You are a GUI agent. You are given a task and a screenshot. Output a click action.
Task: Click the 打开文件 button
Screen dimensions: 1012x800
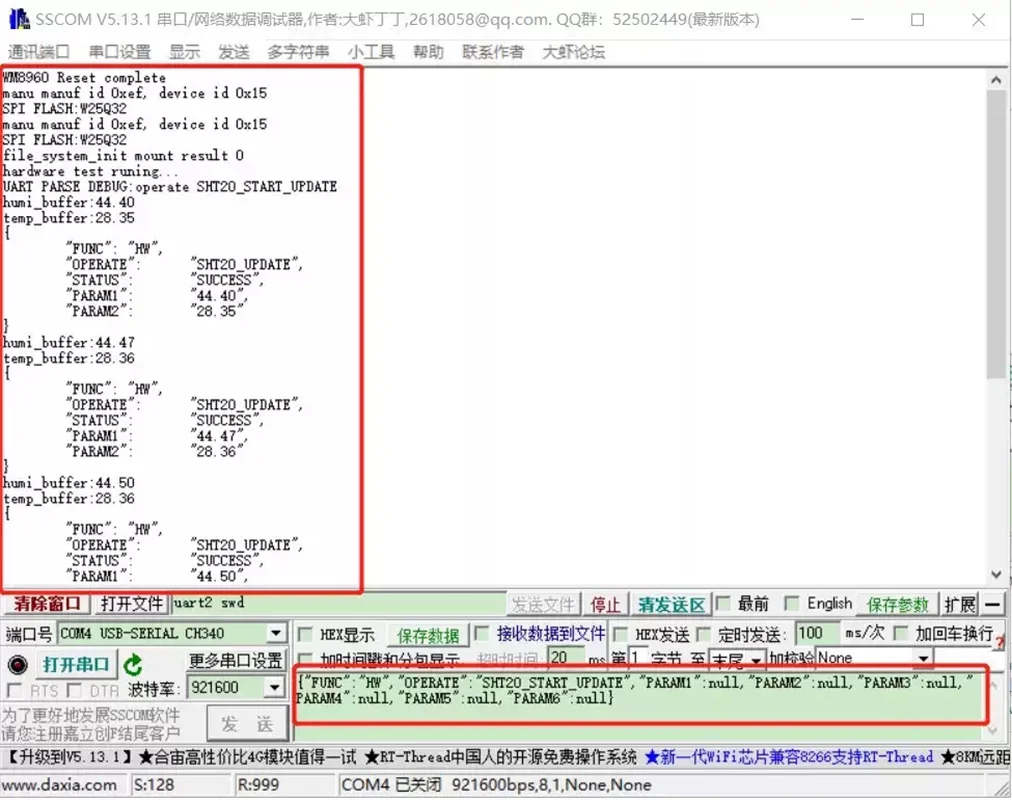tap(132, 604)
